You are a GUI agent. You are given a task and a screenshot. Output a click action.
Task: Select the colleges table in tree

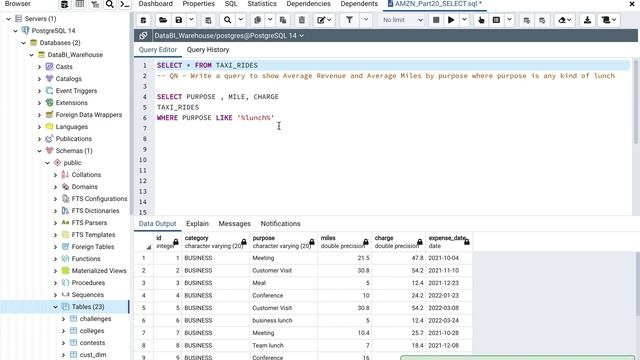click(92, 331)
